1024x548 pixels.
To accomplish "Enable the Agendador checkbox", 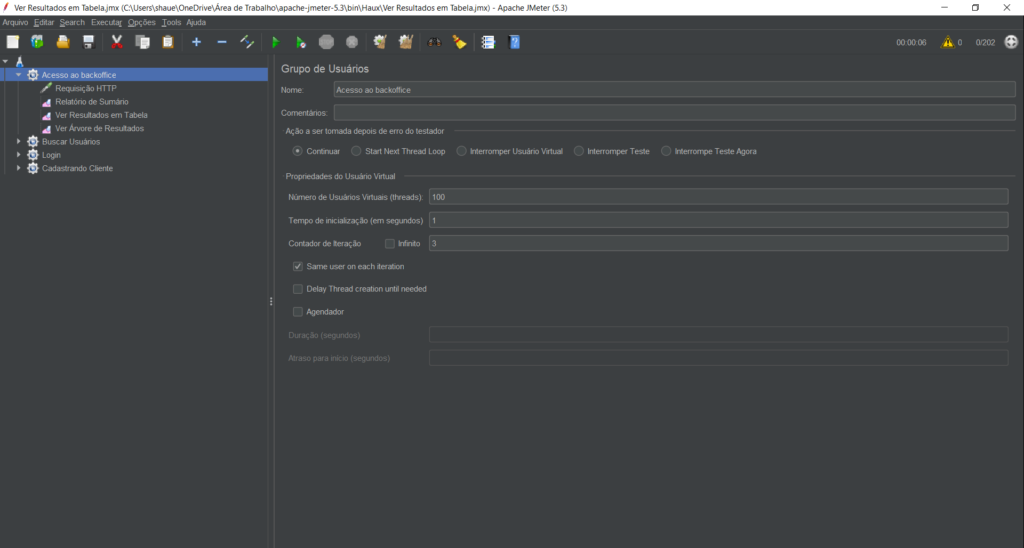I will [298, 312].
